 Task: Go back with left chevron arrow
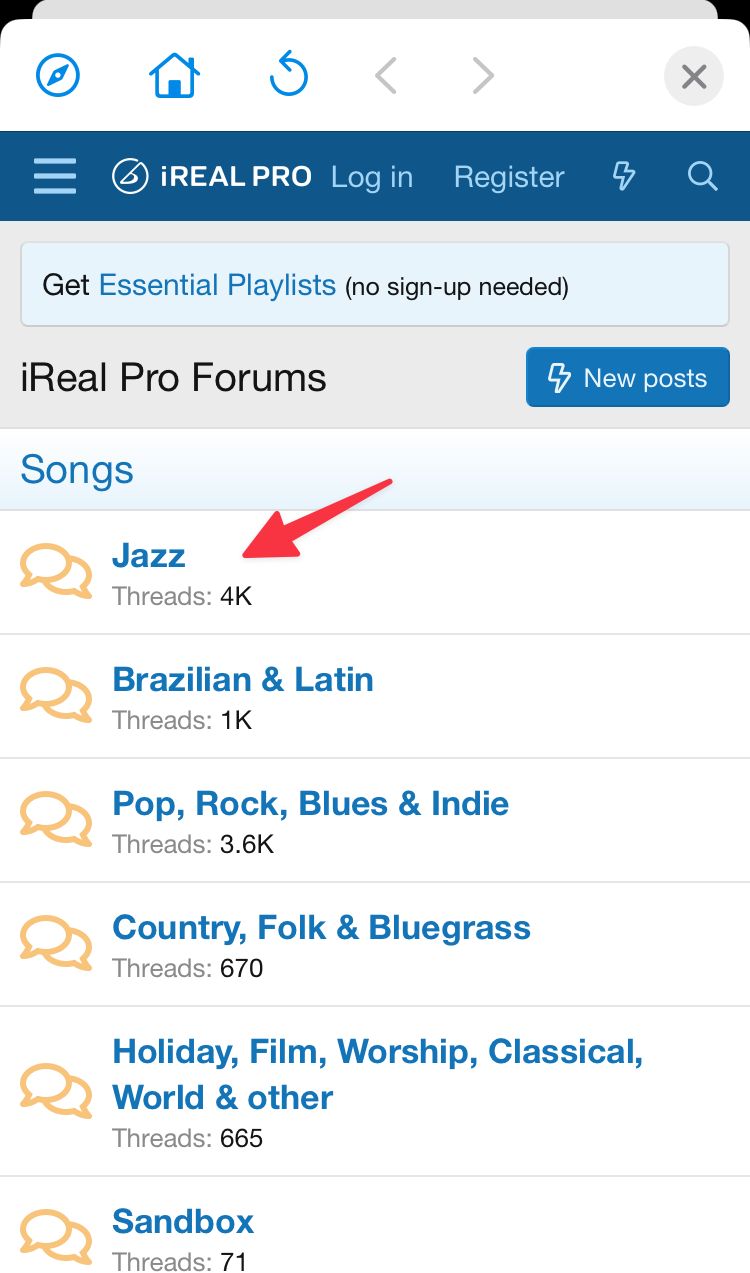386,76
